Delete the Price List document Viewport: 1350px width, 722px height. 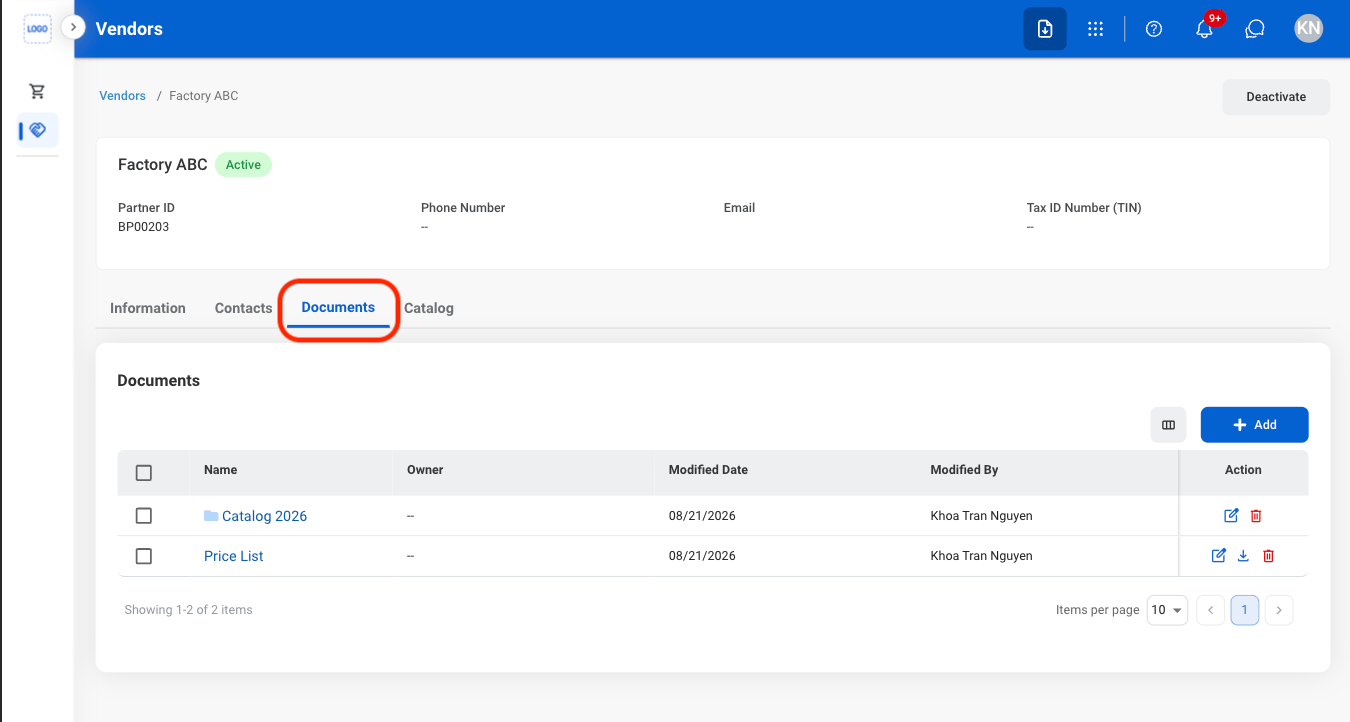click(1268, 556)
